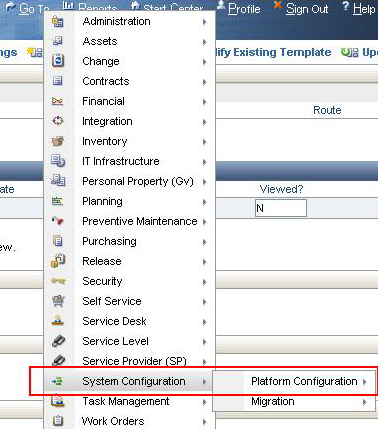
Task: Click the Security keys icon
Action: [x=58, y=281]
